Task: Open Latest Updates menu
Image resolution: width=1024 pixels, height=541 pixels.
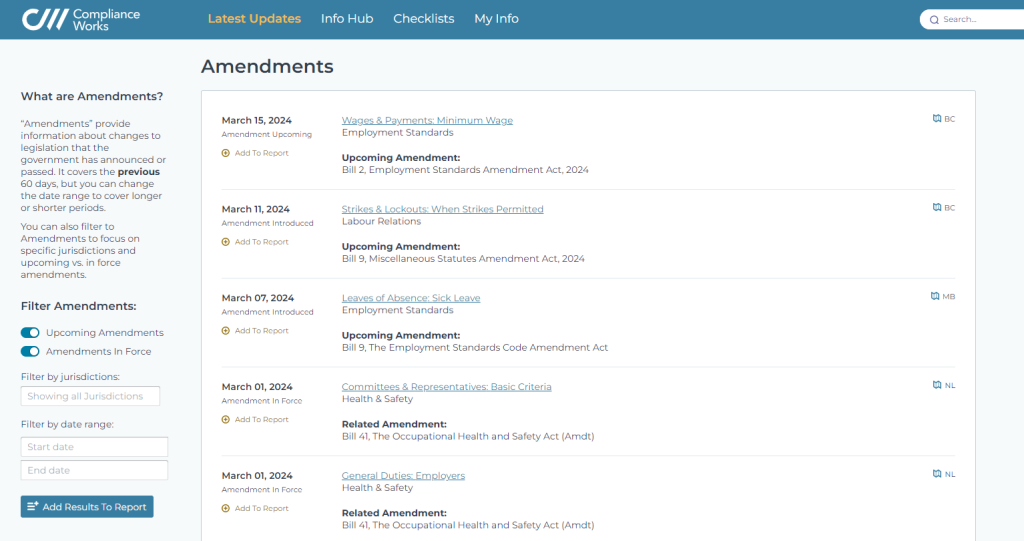Action: tap(254, 19)
